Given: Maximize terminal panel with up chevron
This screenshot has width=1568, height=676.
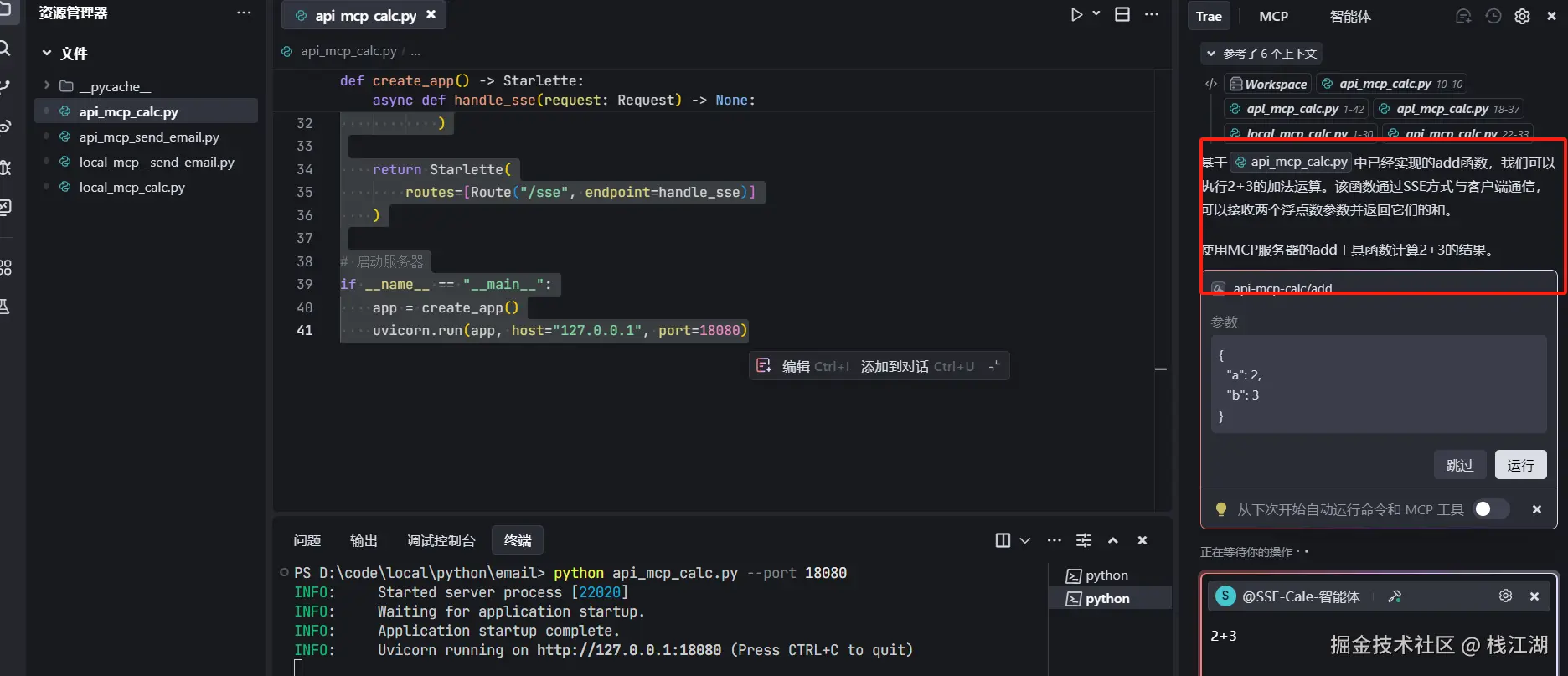Looking at the screenshot, I should pyautogui.click(x=1113, y=540).
